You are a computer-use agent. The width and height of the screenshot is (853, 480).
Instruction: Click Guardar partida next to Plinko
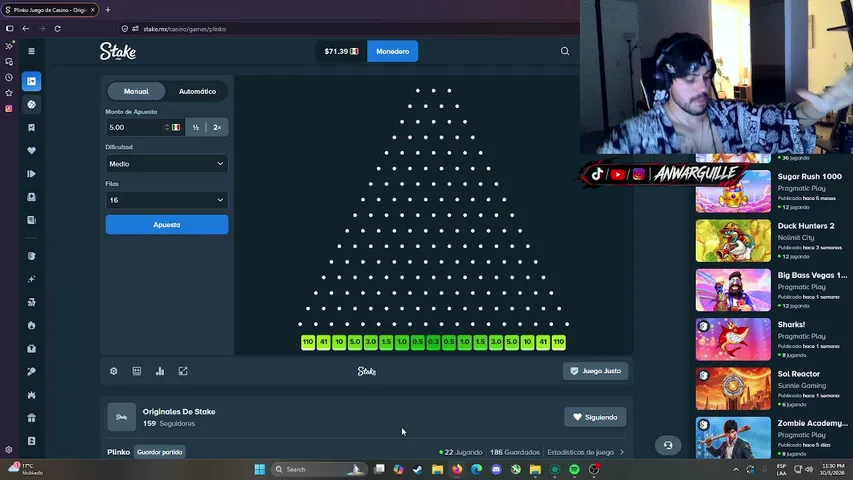pyautogui.click(x=159, y=452)
